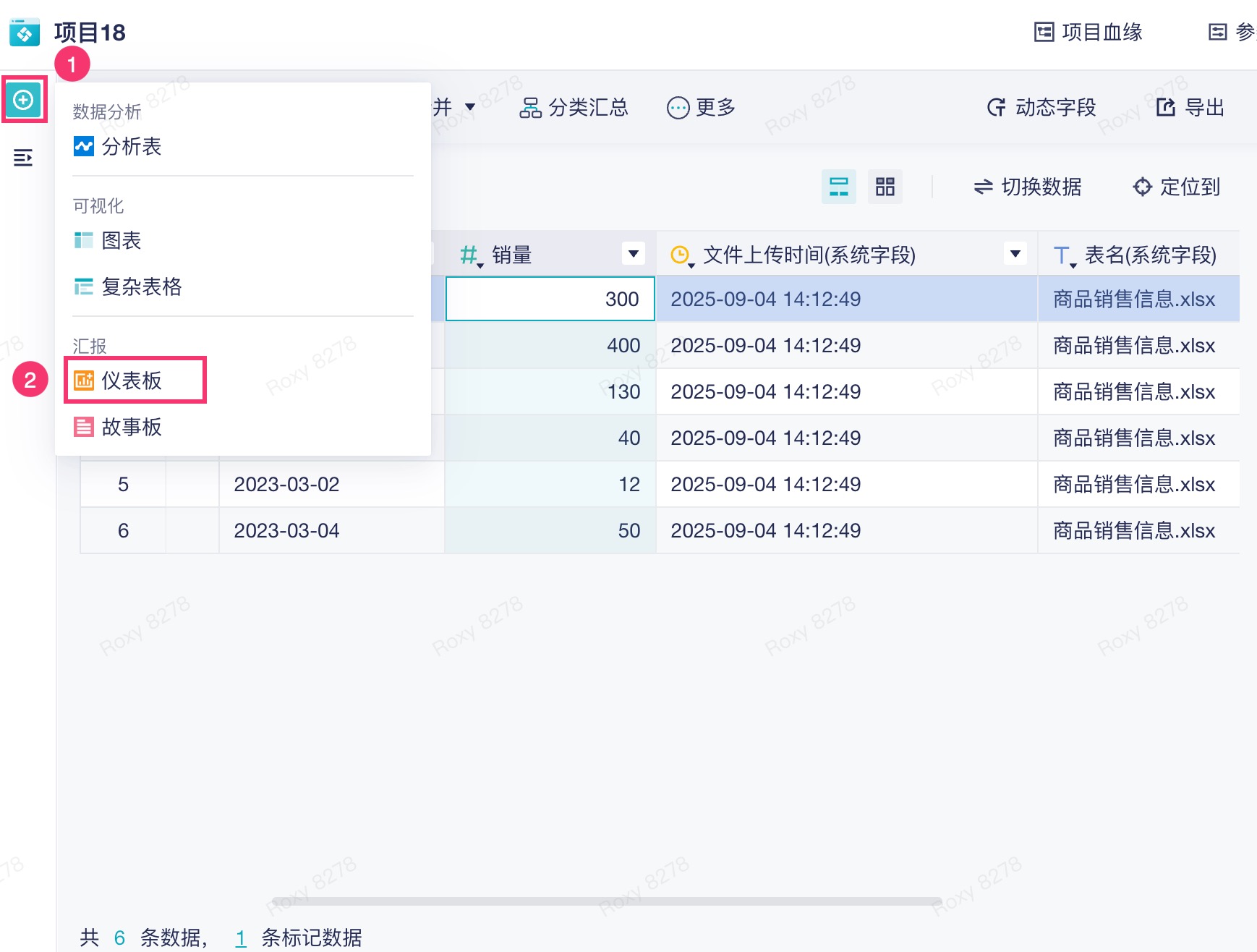The image size is (1257, 952).
Task: Switch to the list view layout
Action: (x=839, y=187)
